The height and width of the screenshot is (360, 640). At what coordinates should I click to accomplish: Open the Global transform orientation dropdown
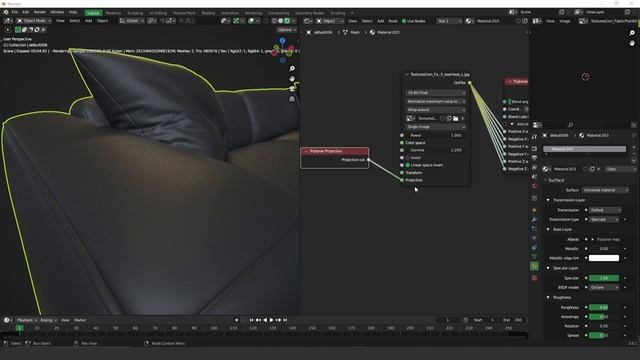click(131, 20)
